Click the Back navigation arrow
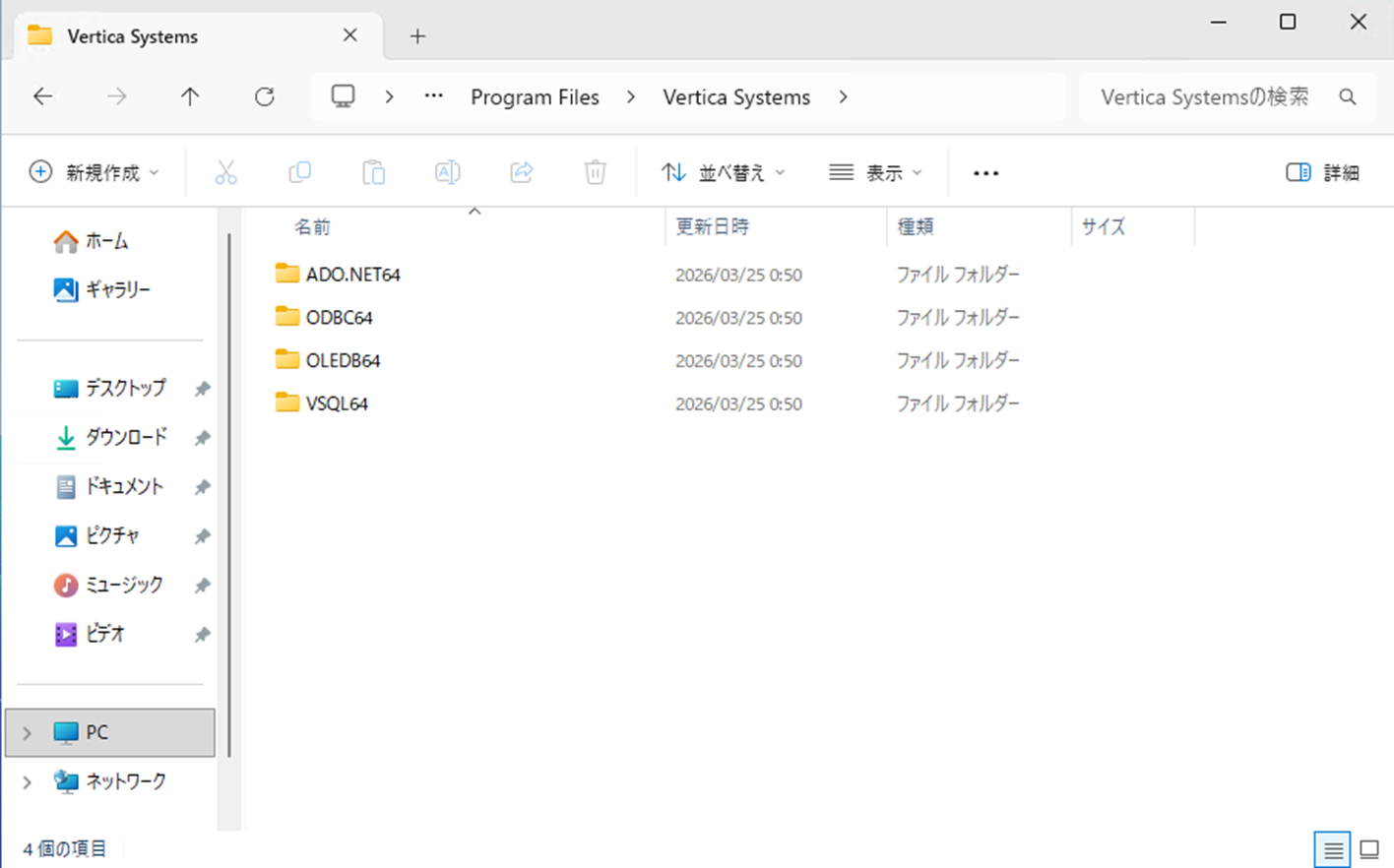 43,96
